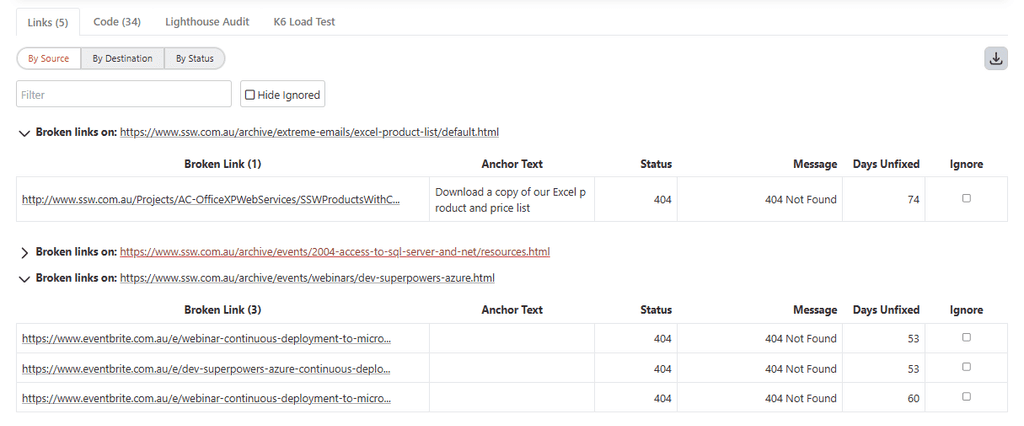This screenshot has height=426, width=1024.
Task: Open the excel-product-list default.html source link
Action: pos(309,132)
